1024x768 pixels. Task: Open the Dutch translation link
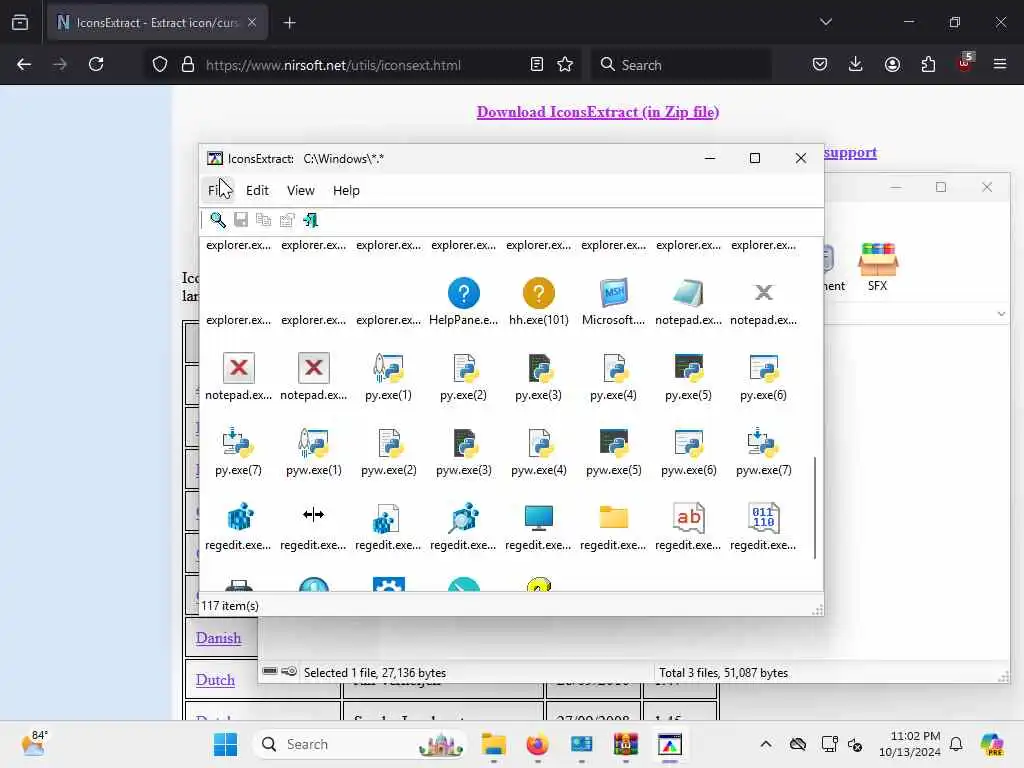coord(215,680)
